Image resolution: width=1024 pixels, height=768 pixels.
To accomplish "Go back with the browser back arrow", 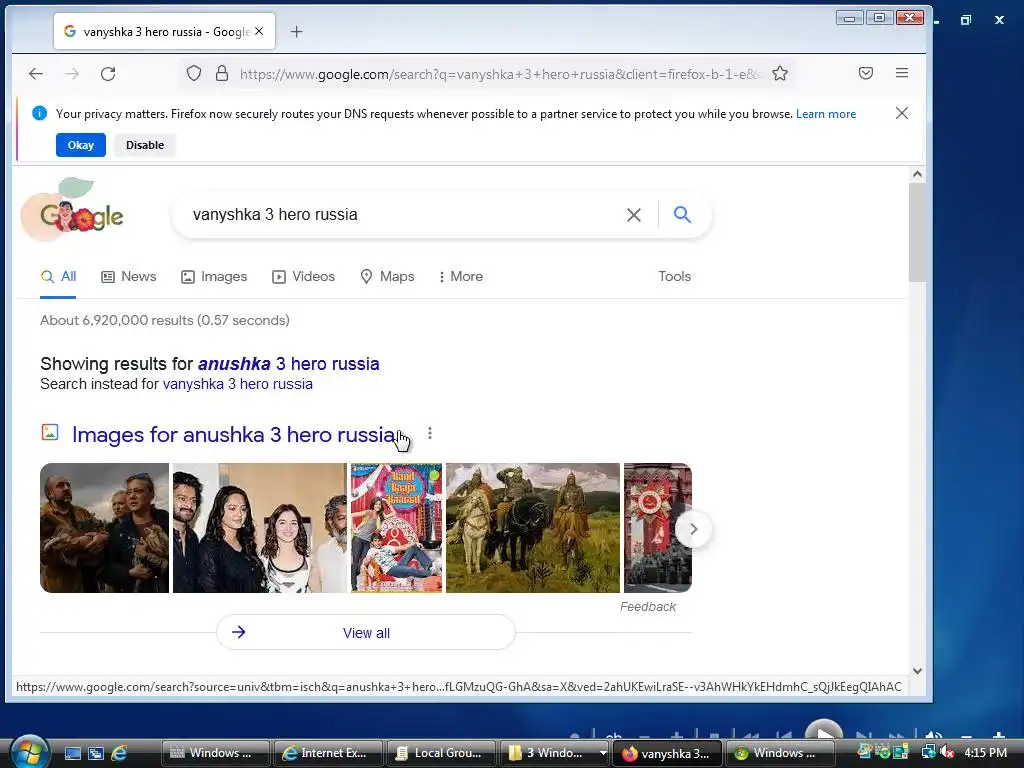I will pos(36,74).
